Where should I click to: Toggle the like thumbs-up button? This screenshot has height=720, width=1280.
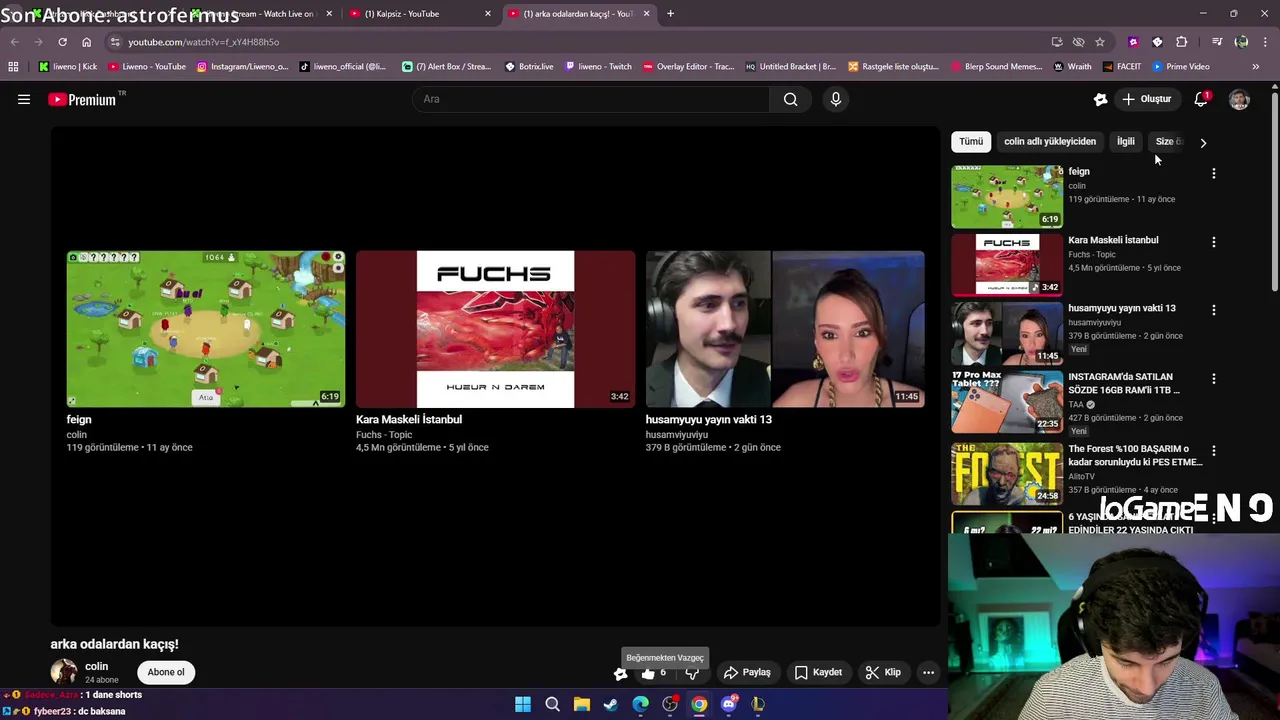[648, 673]
